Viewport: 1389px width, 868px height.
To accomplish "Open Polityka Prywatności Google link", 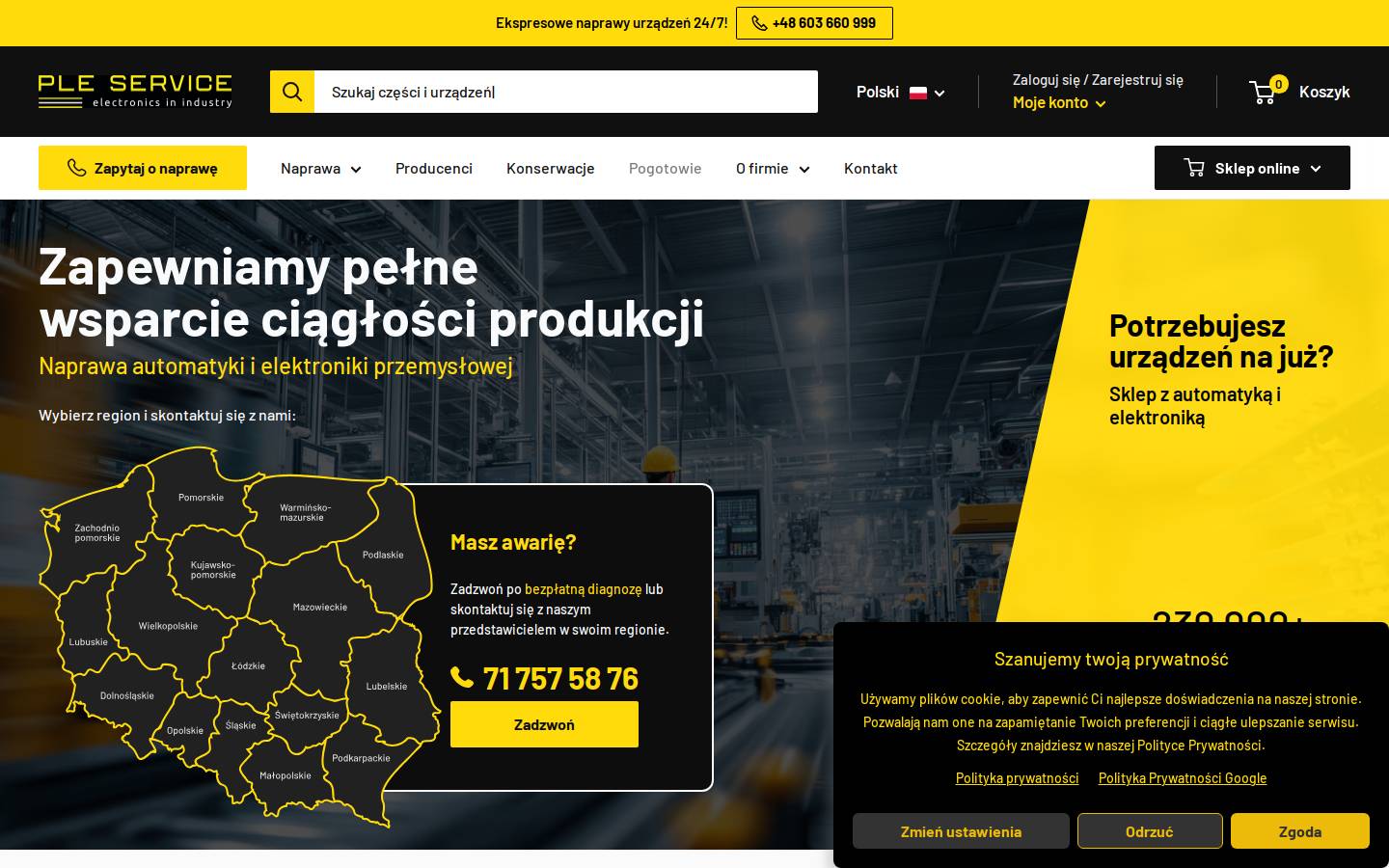I will [x=1183, y=778].
